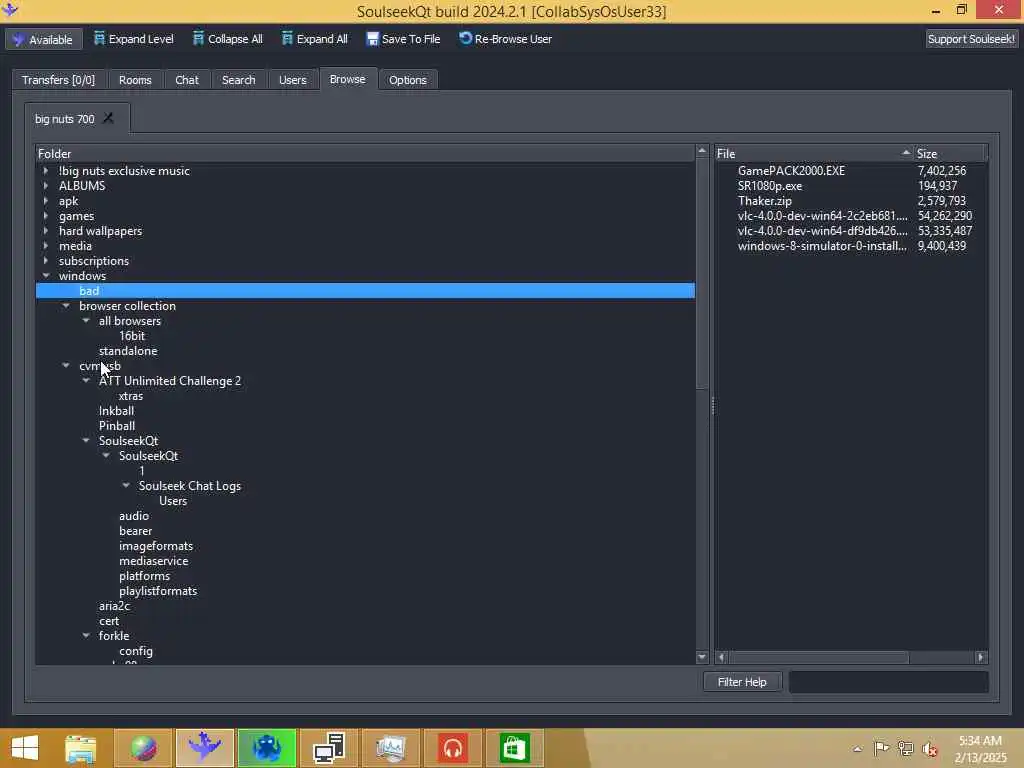Click the Re-Browse User refresh icon
Viewport: 1024px width, 768px height.
pyautogui.click(x=465, y=39)
